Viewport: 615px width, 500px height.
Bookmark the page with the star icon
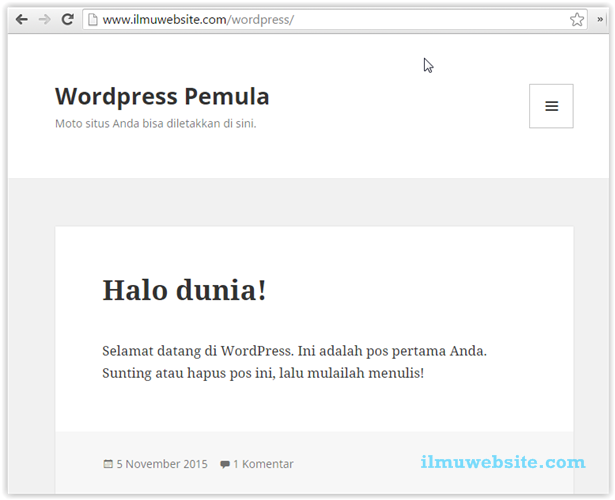coord(577,19)
